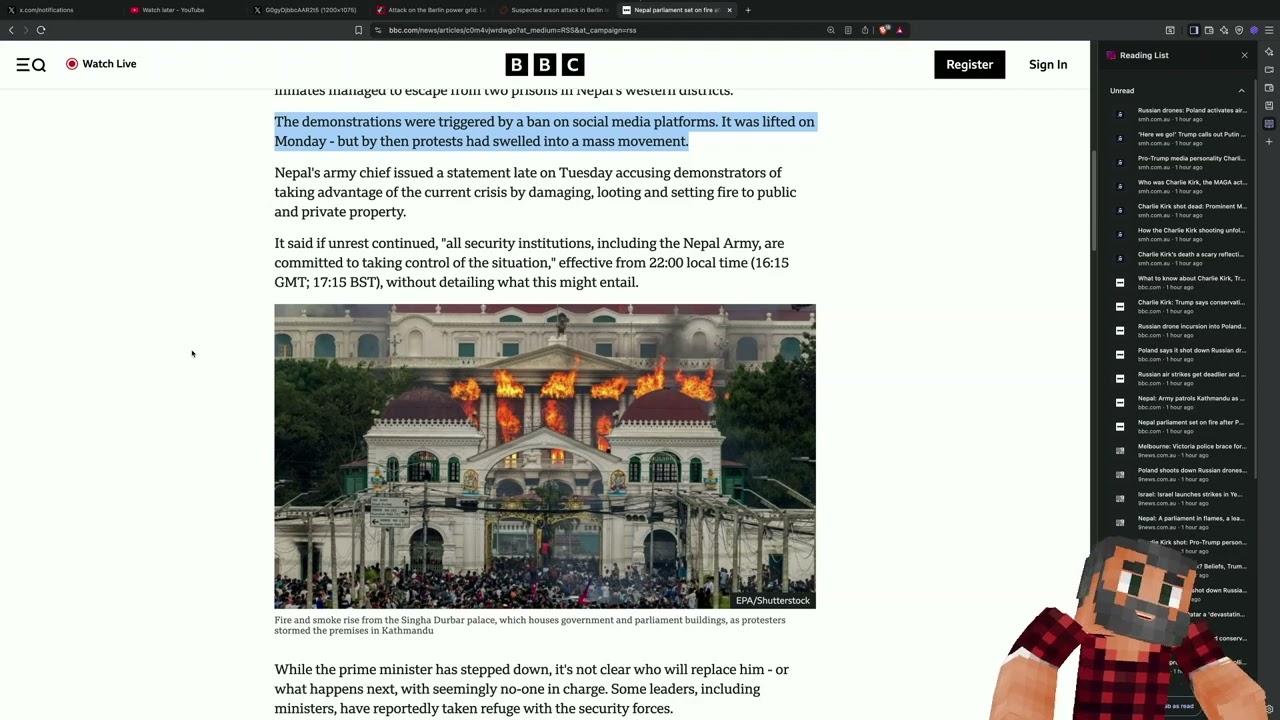Click the Register button
Image resolution: width=1280 pixels, height=720 pixels.
point(969,64)
